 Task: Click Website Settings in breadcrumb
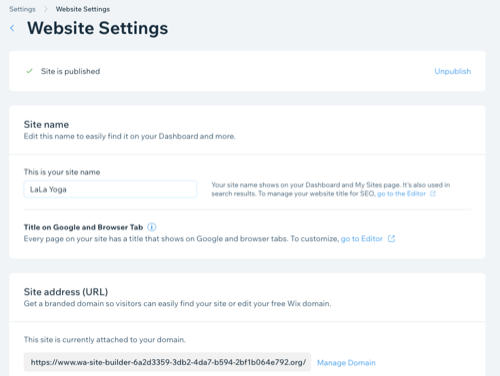83,9
